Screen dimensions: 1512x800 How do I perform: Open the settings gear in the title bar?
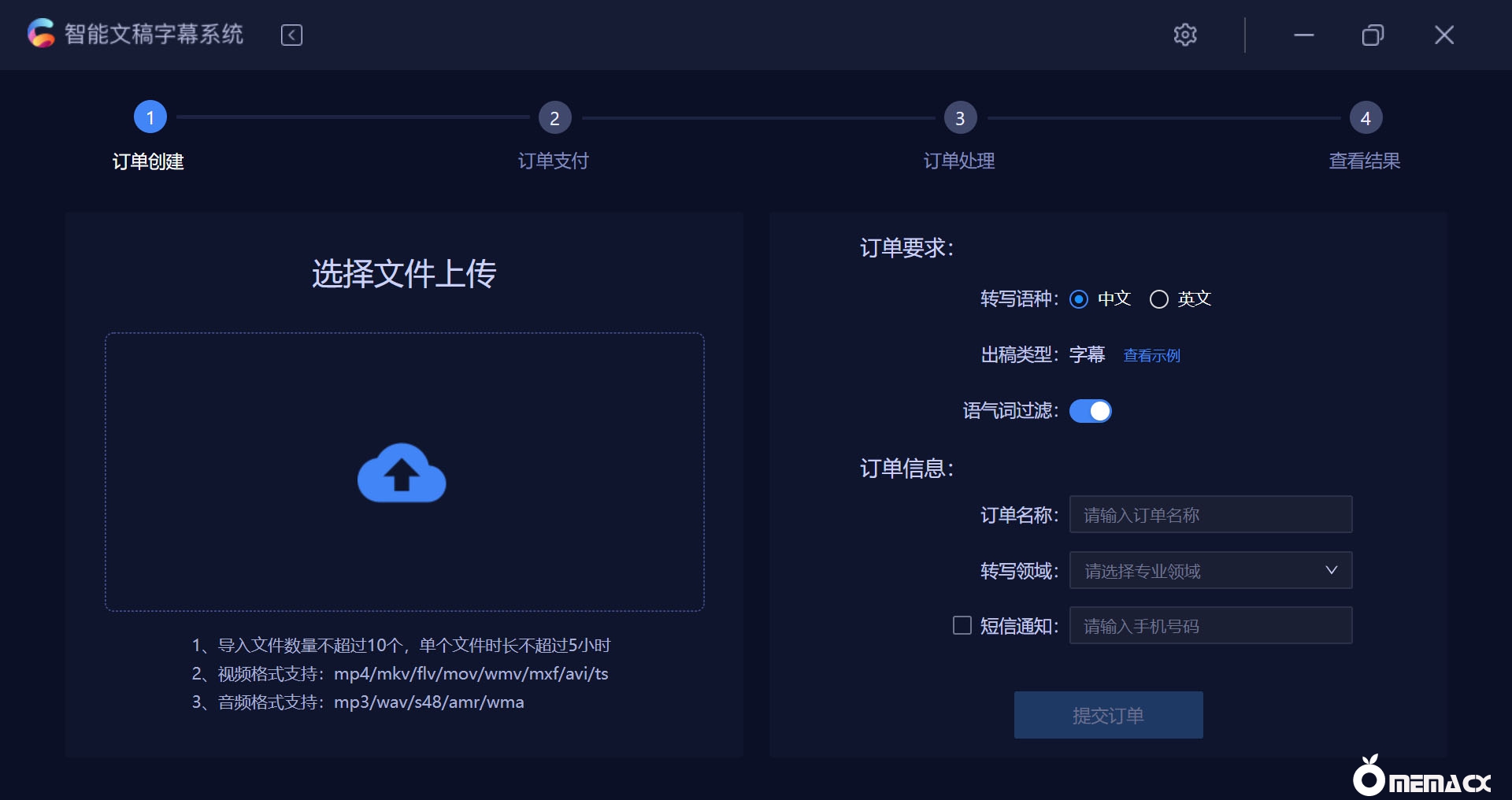tap(1186, 35)
